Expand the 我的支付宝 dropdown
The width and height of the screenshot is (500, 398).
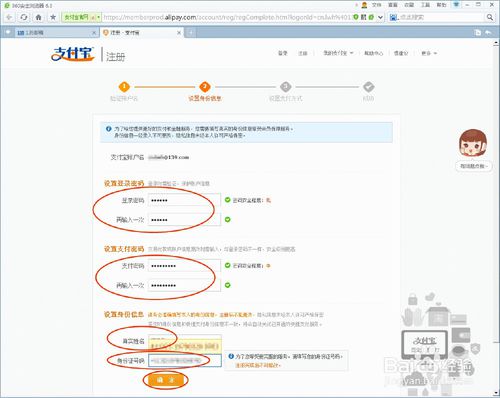[338, 53]
